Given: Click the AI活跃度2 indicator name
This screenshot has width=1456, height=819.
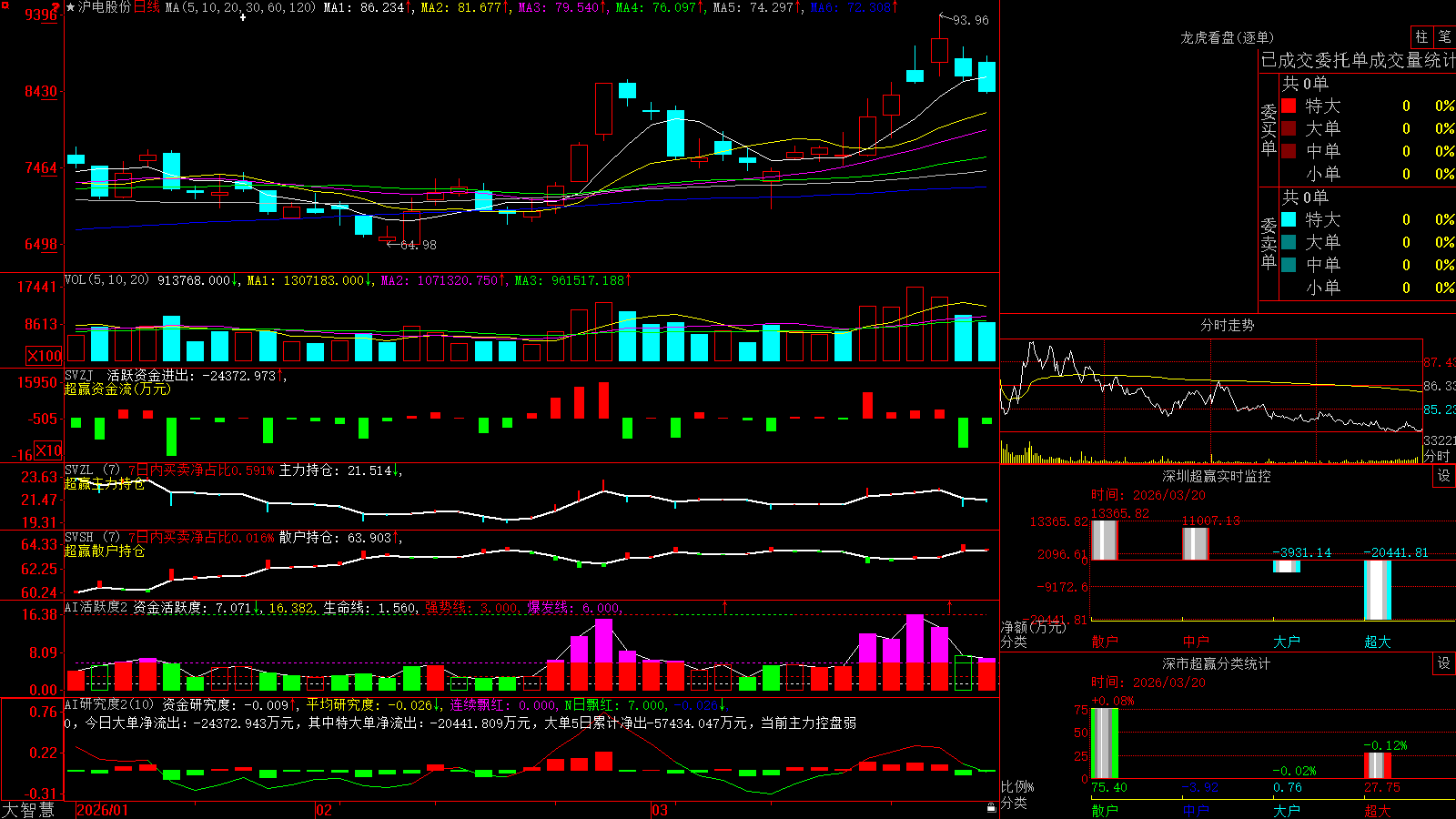Looking at the screenshot, I should click(x=96, y=607).
